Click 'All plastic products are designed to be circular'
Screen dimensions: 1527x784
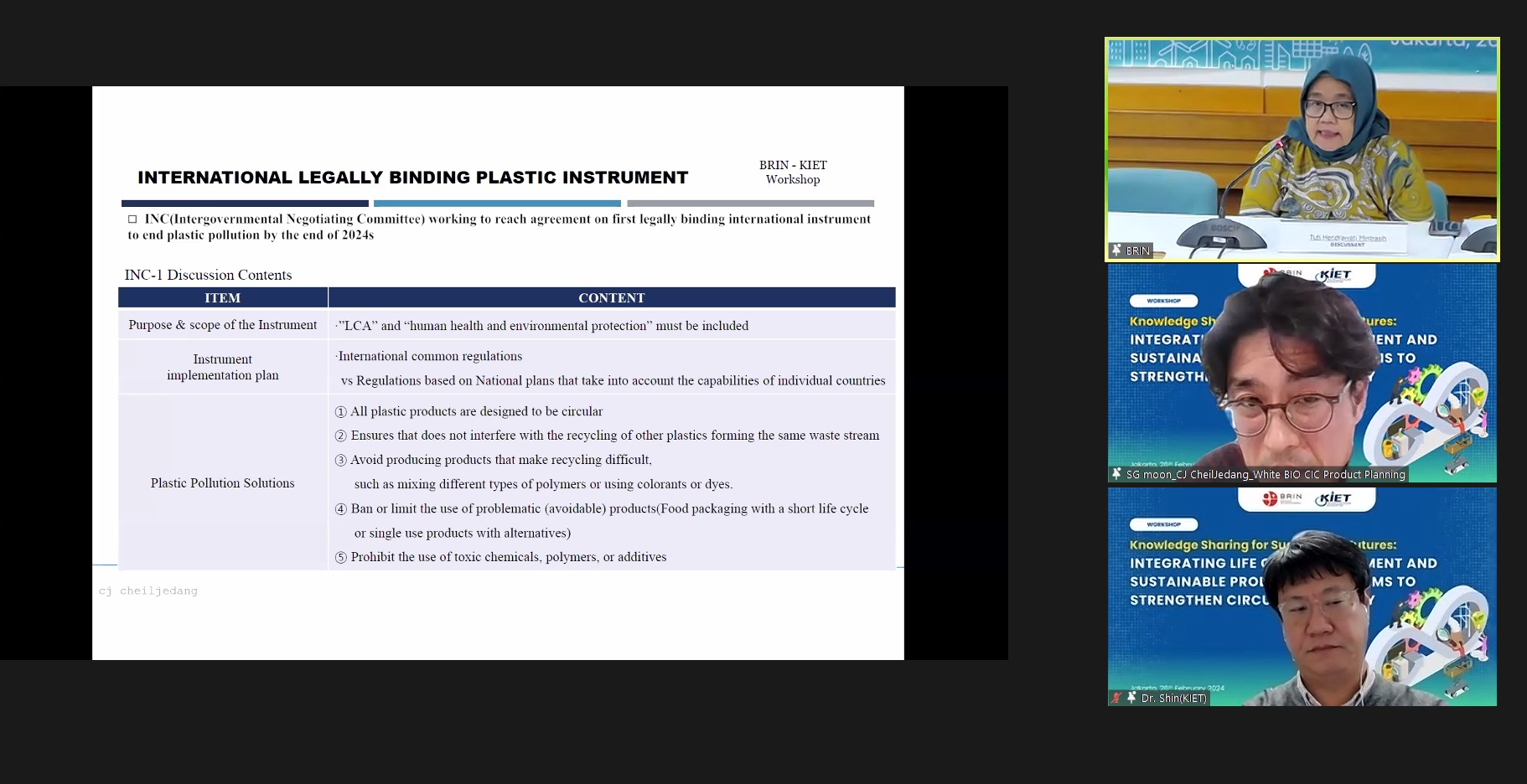pos(468,411)
